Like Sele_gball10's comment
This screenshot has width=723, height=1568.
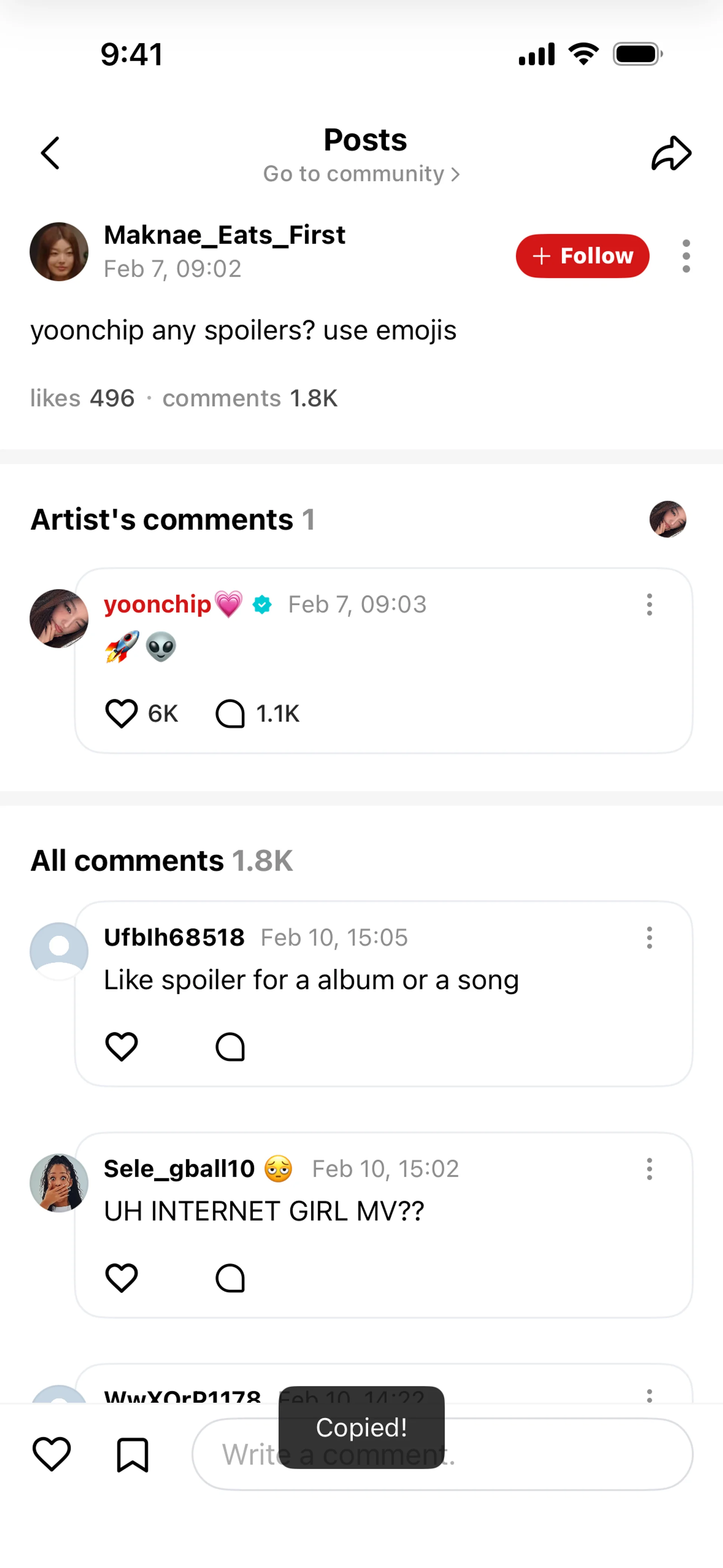122,1278
